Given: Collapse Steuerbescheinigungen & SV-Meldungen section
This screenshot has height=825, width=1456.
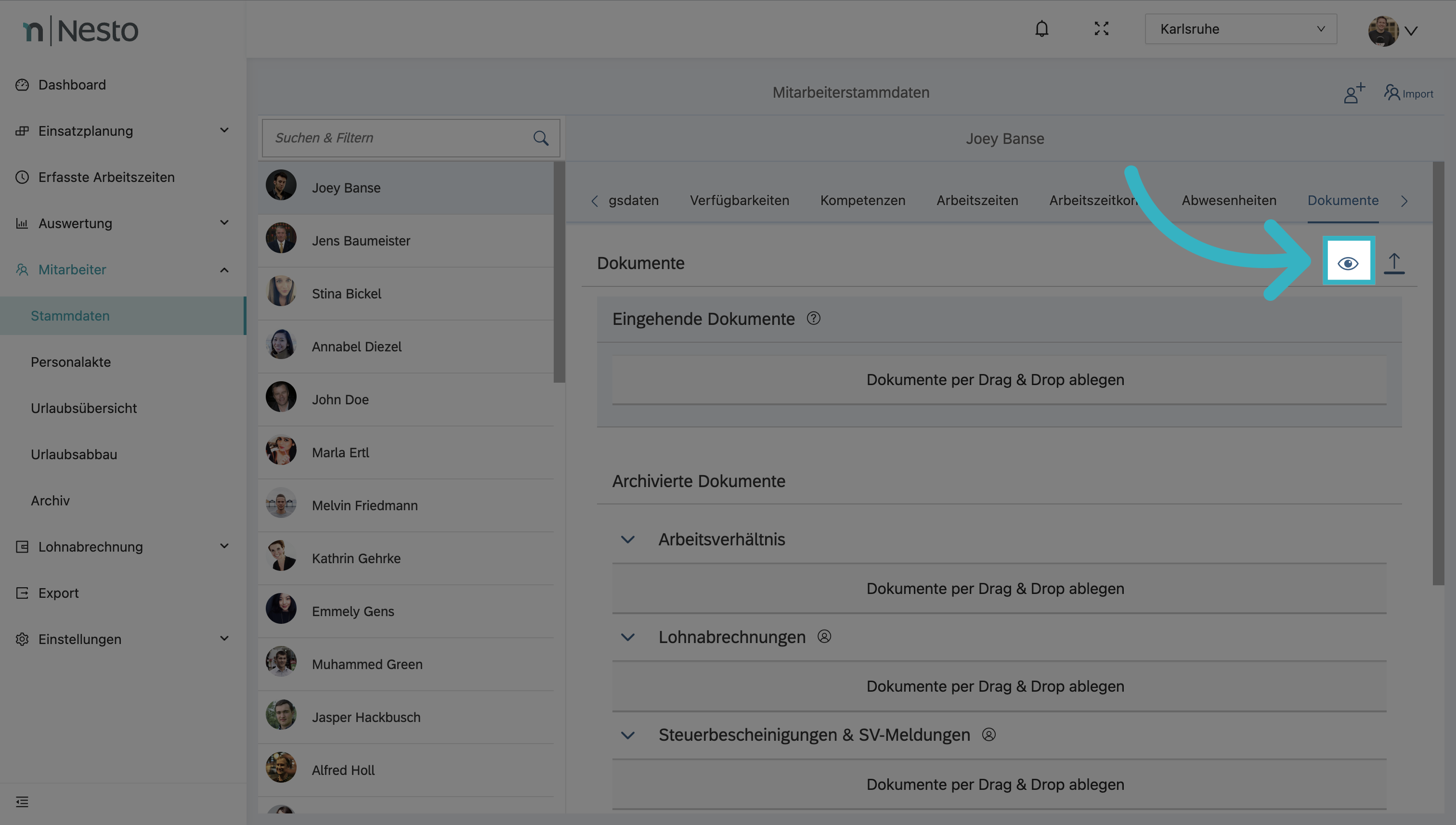Looking at the screenshot, I should pos(627,735).
